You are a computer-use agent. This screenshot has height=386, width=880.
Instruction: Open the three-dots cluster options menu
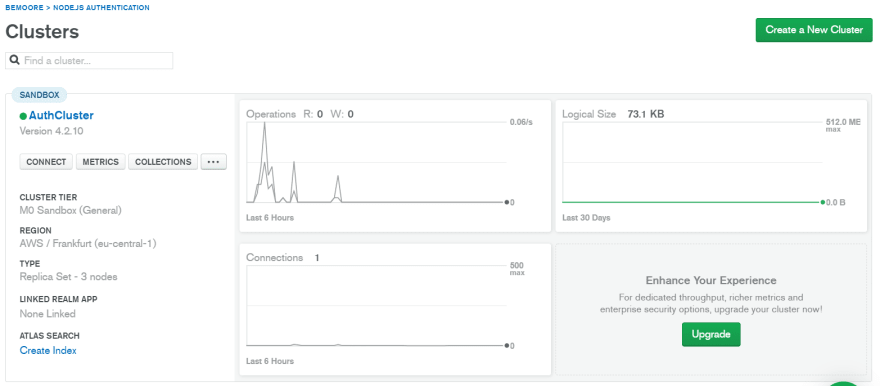(x=214, y=162)
